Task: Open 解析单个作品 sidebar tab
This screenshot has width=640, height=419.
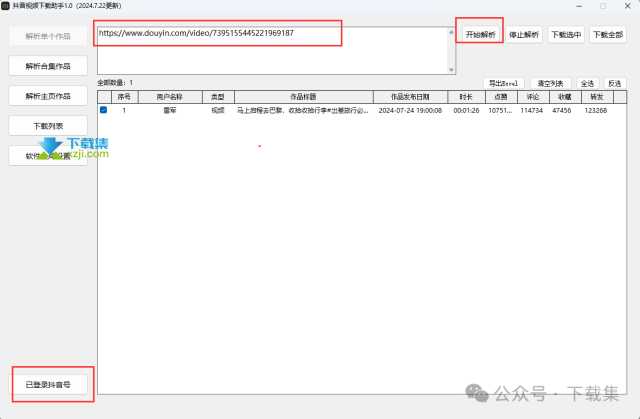Action: tap(48, 36)
